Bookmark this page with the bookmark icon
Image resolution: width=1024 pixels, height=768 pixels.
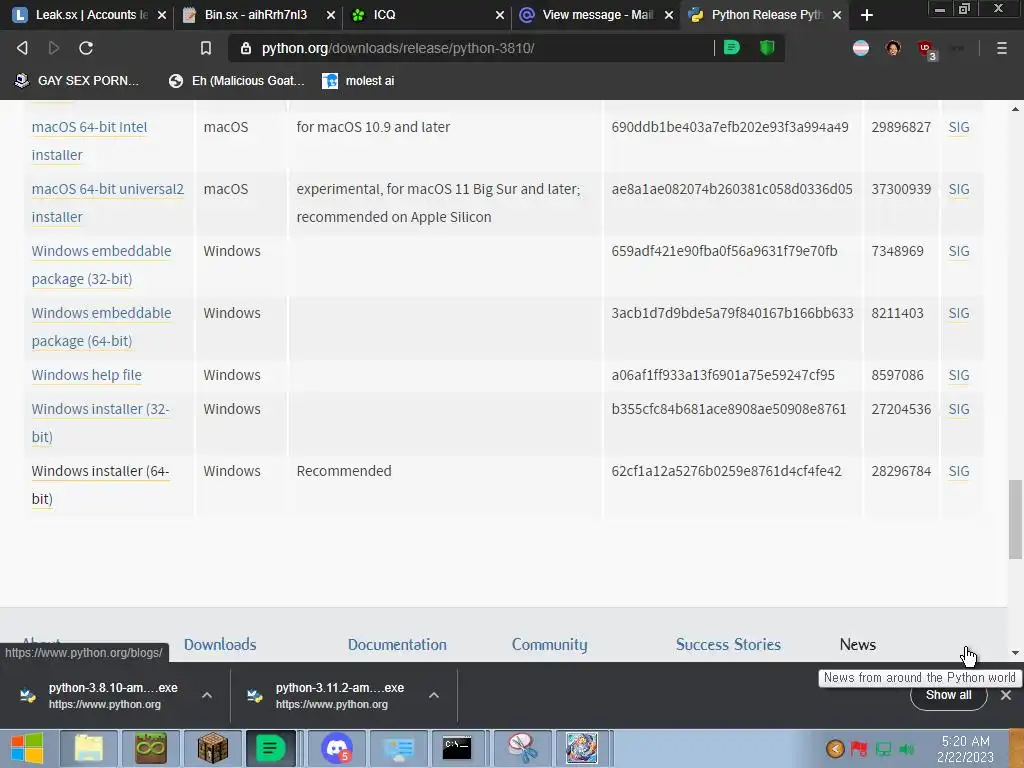[x=206, y=48]
